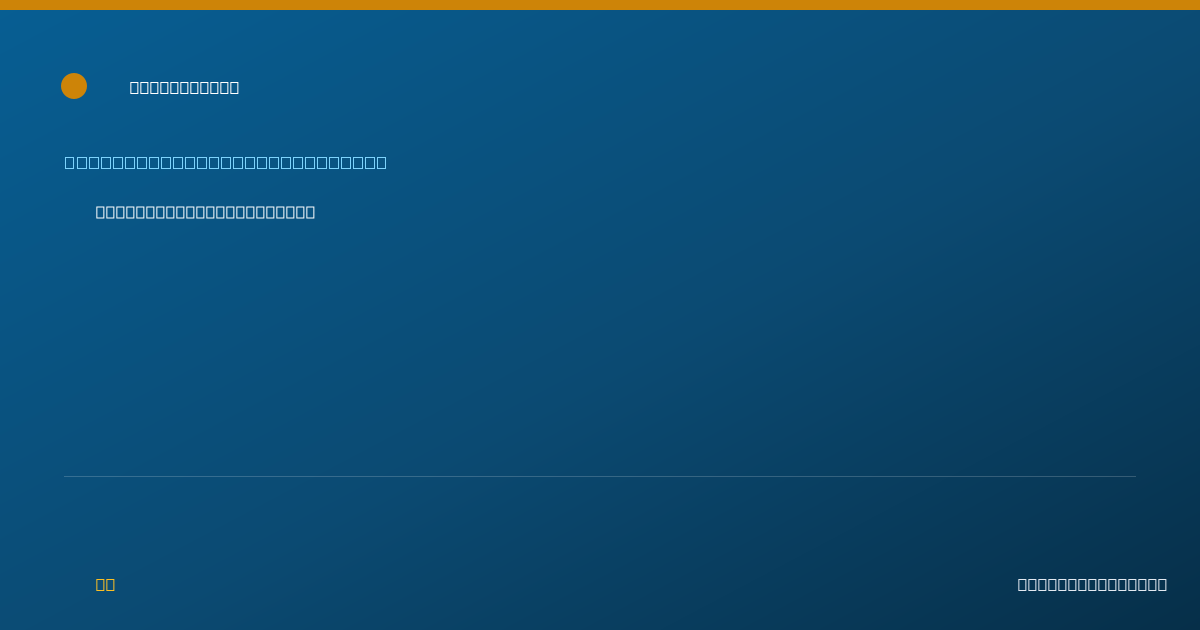
Task: Click the middle of the light-blue headline text
Action: point(226,162)
